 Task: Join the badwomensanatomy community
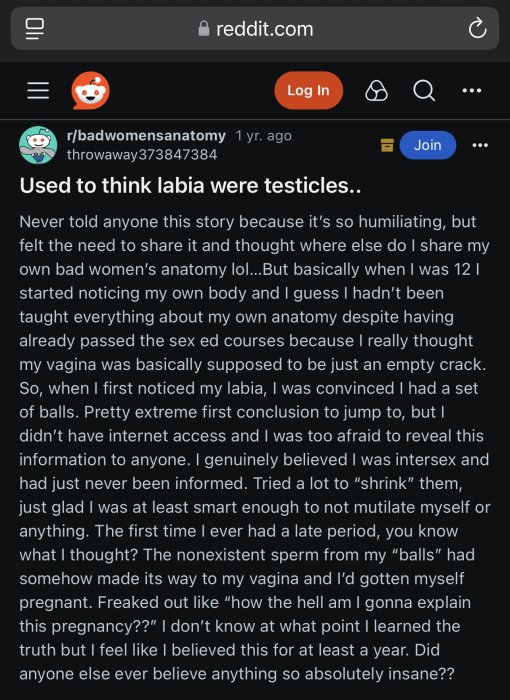(428, 145)
